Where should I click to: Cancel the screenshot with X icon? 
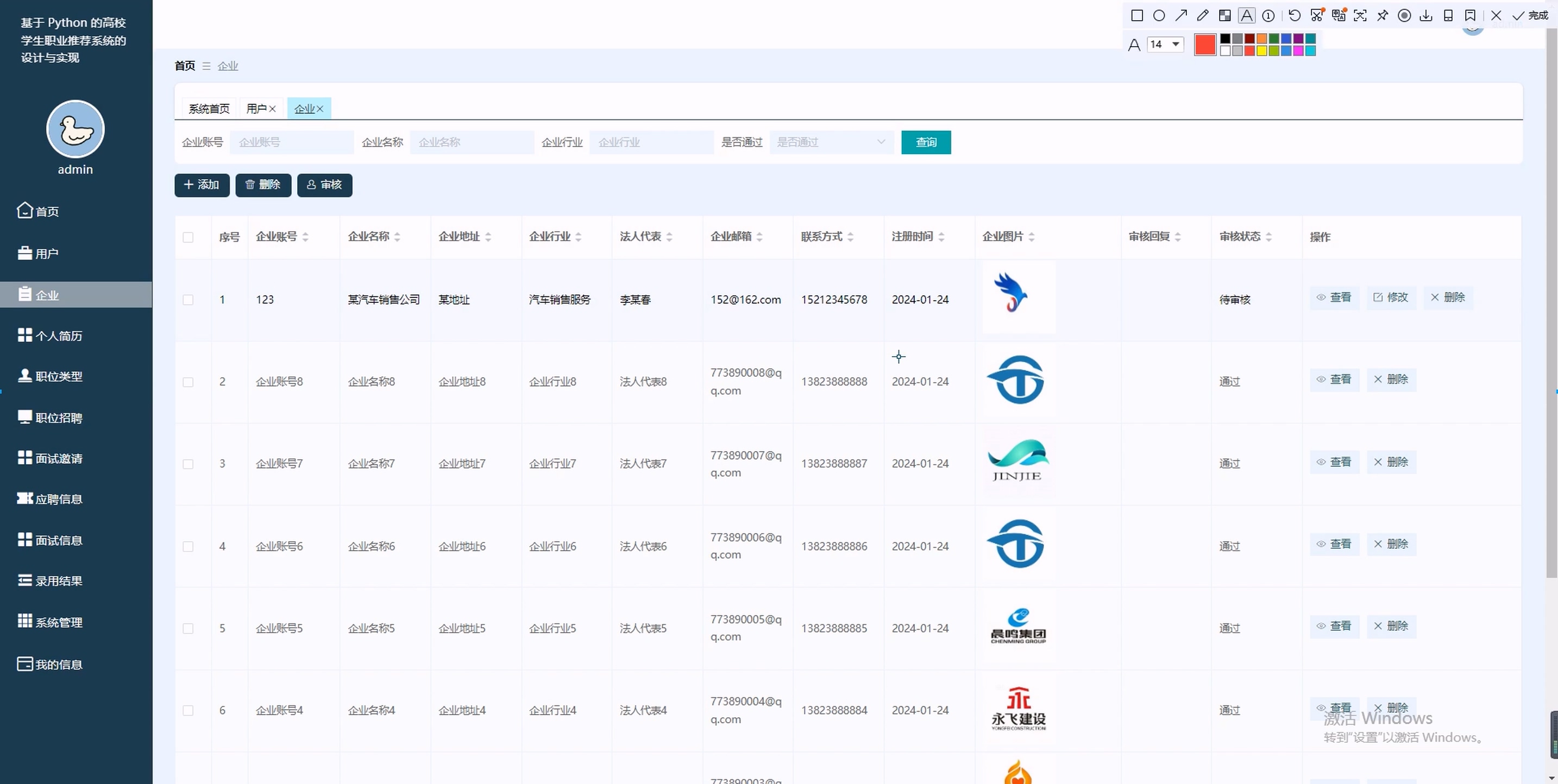[1496, 16]
